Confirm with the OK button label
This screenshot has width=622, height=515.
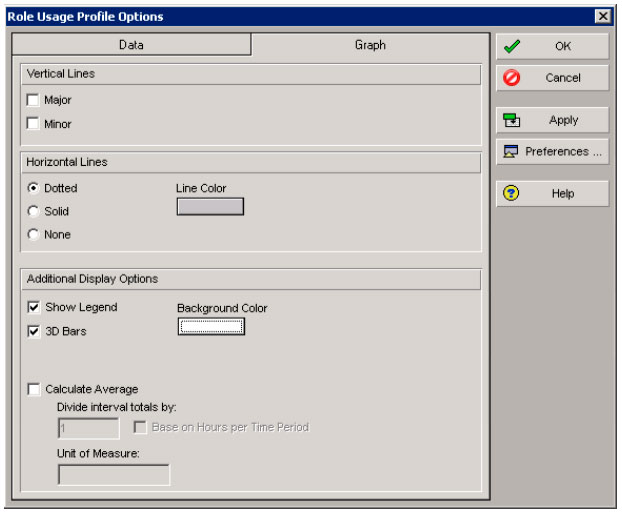tap(563, 46)
